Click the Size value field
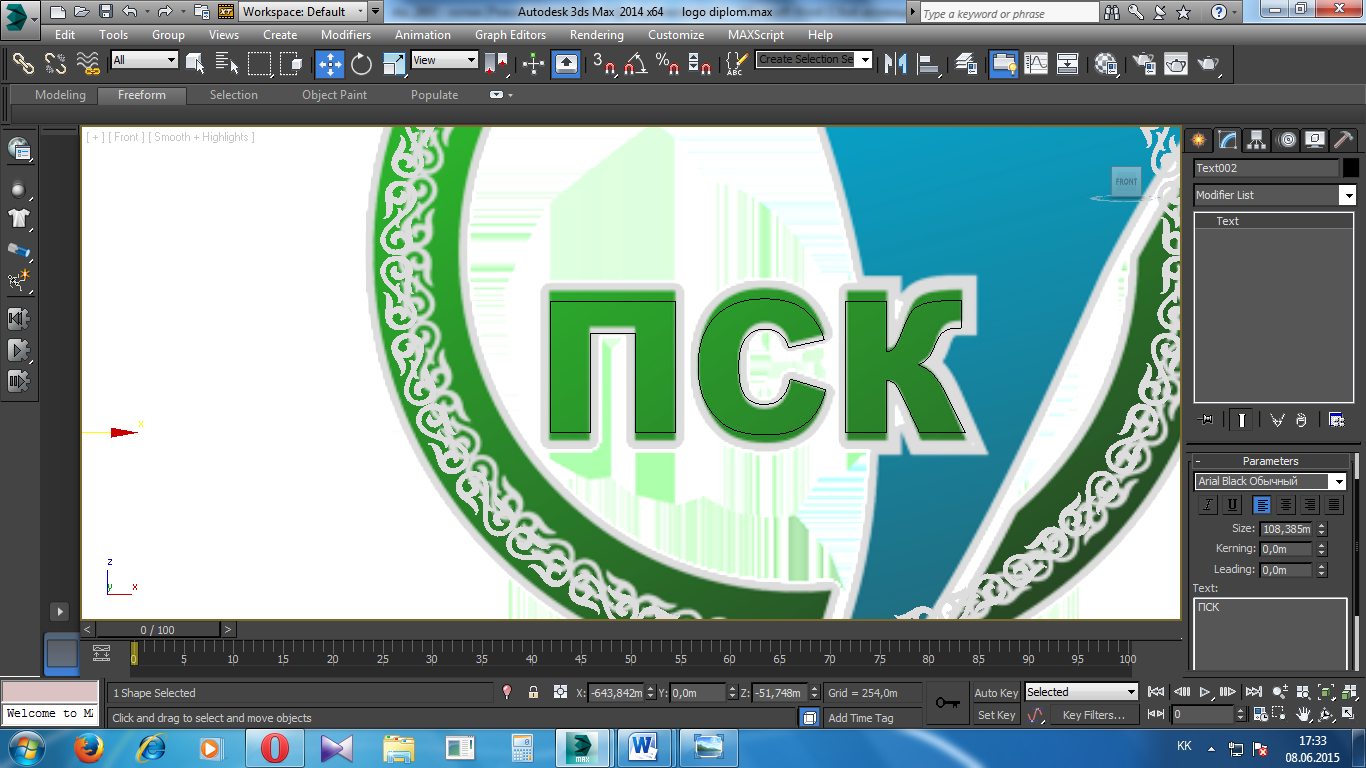The height and width of the screenshot is (768, 1366). click(x=1287, y=529)
